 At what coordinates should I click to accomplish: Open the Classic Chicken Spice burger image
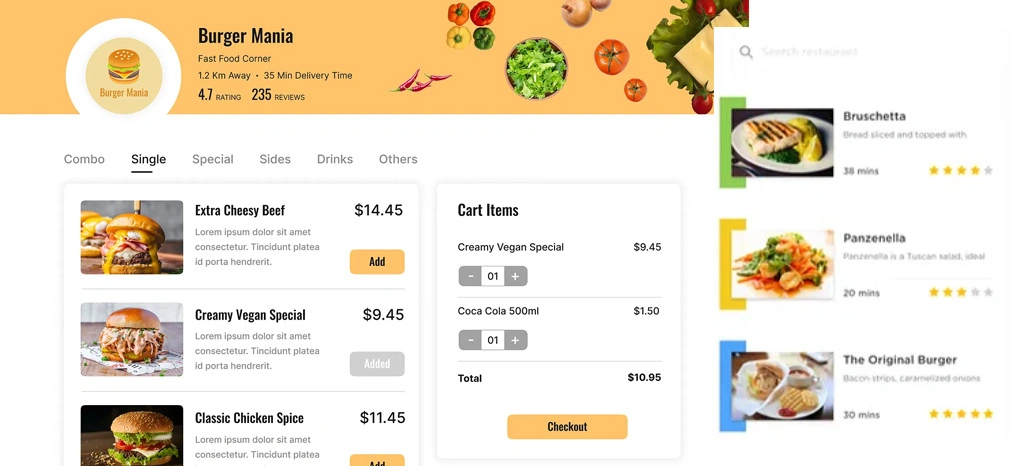(x=132, y=435)
